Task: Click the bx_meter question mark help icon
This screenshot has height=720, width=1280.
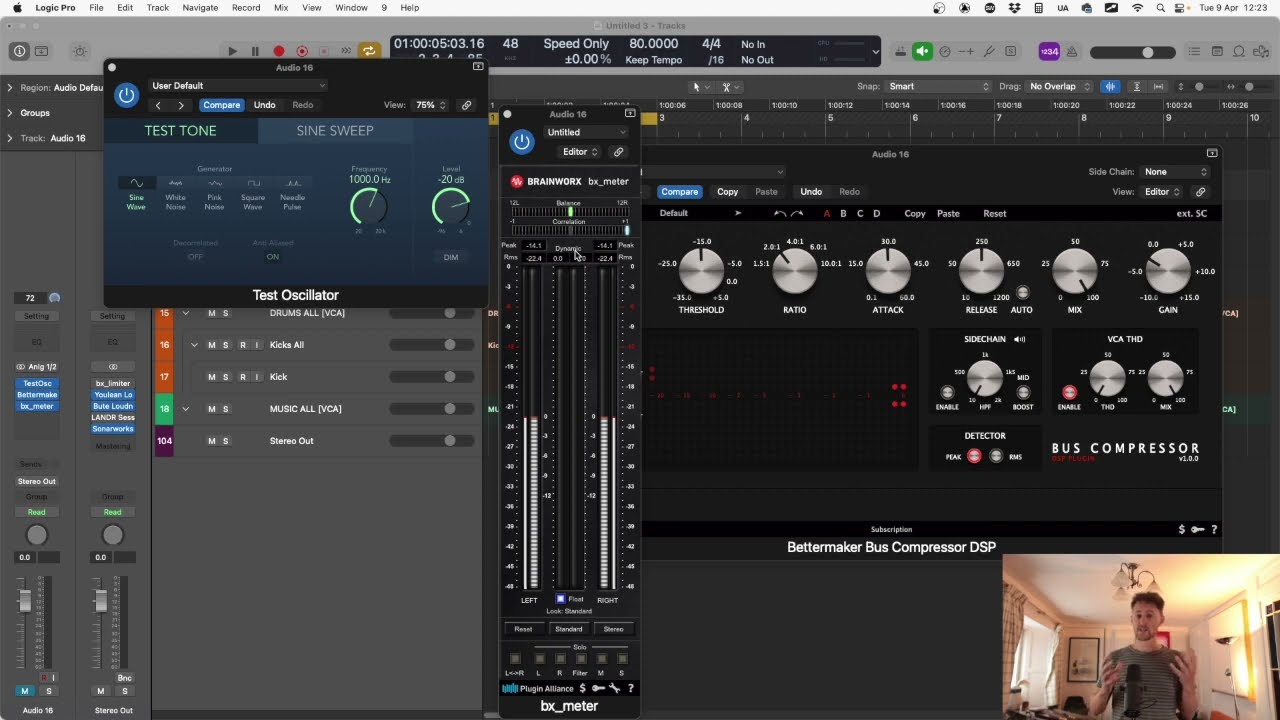Action: pos(630,688)
